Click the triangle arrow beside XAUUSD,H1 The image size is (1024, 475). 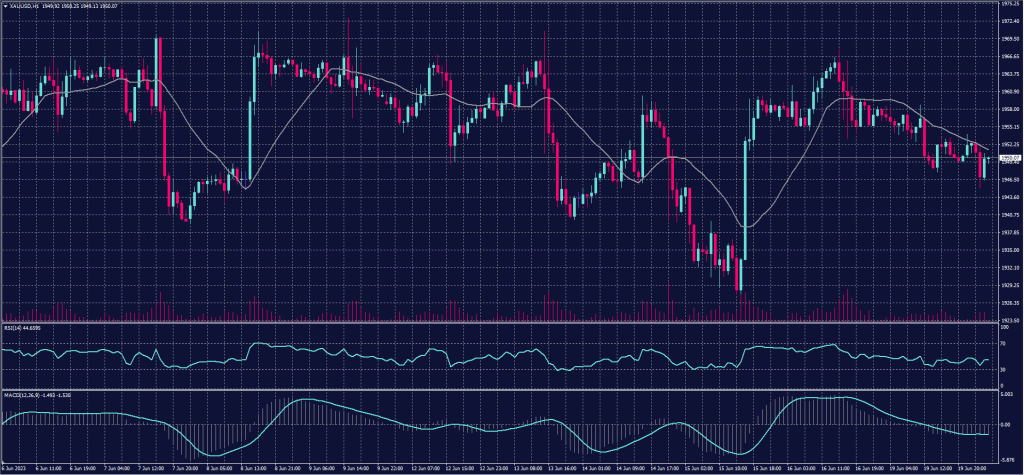coord(5,5)
